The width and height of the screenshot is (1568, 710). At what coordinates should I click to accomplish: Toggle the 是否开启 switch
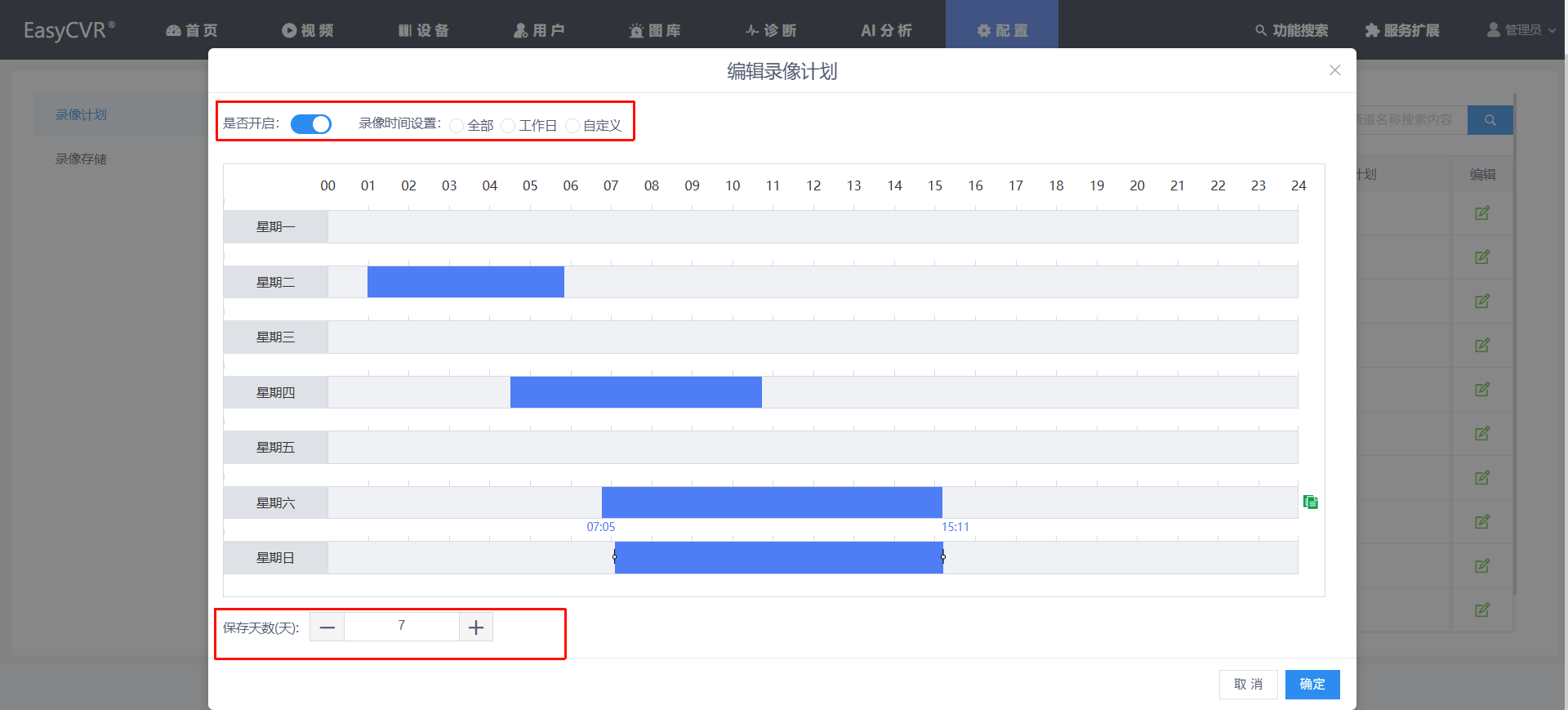tap(311, 123)
